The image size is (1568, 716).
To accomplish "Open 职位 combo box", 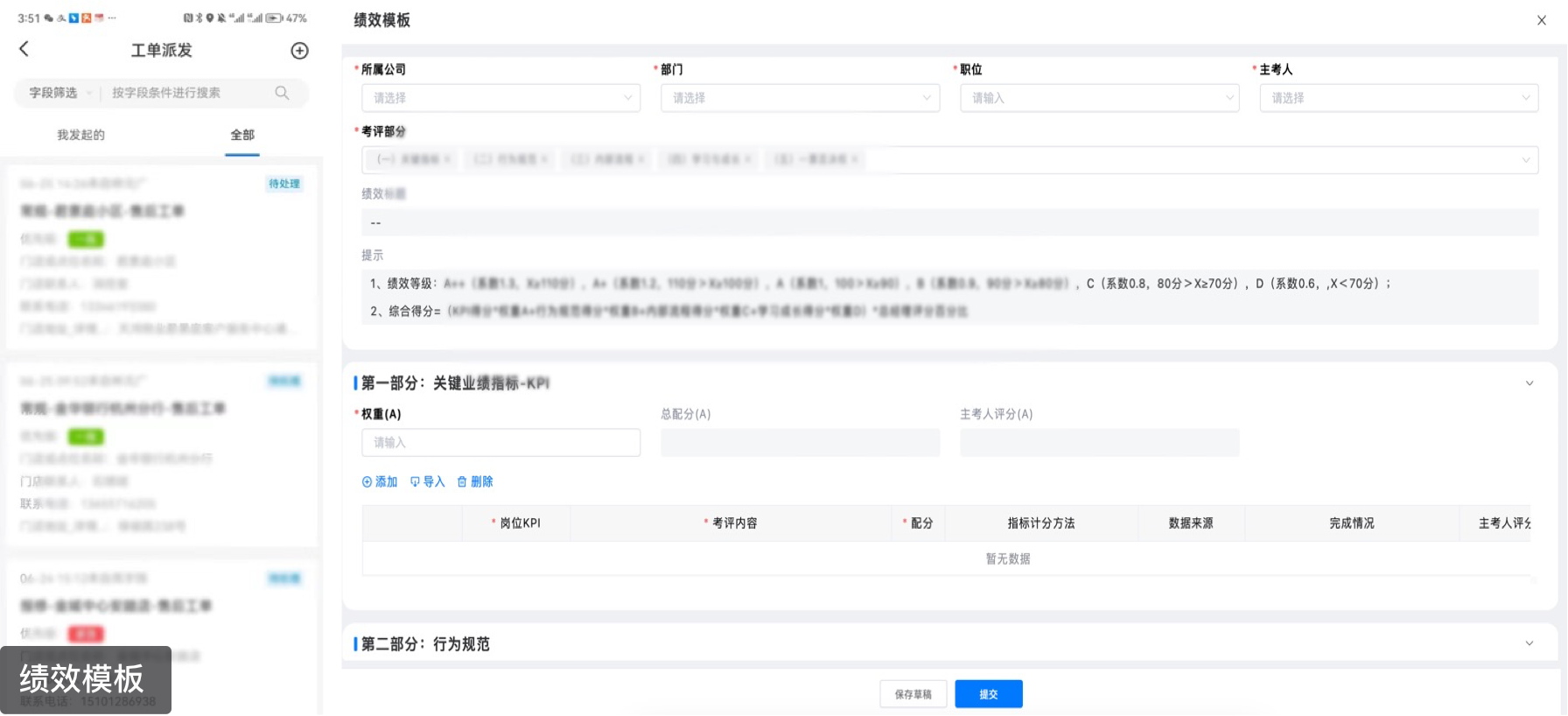I will 1100,98.
